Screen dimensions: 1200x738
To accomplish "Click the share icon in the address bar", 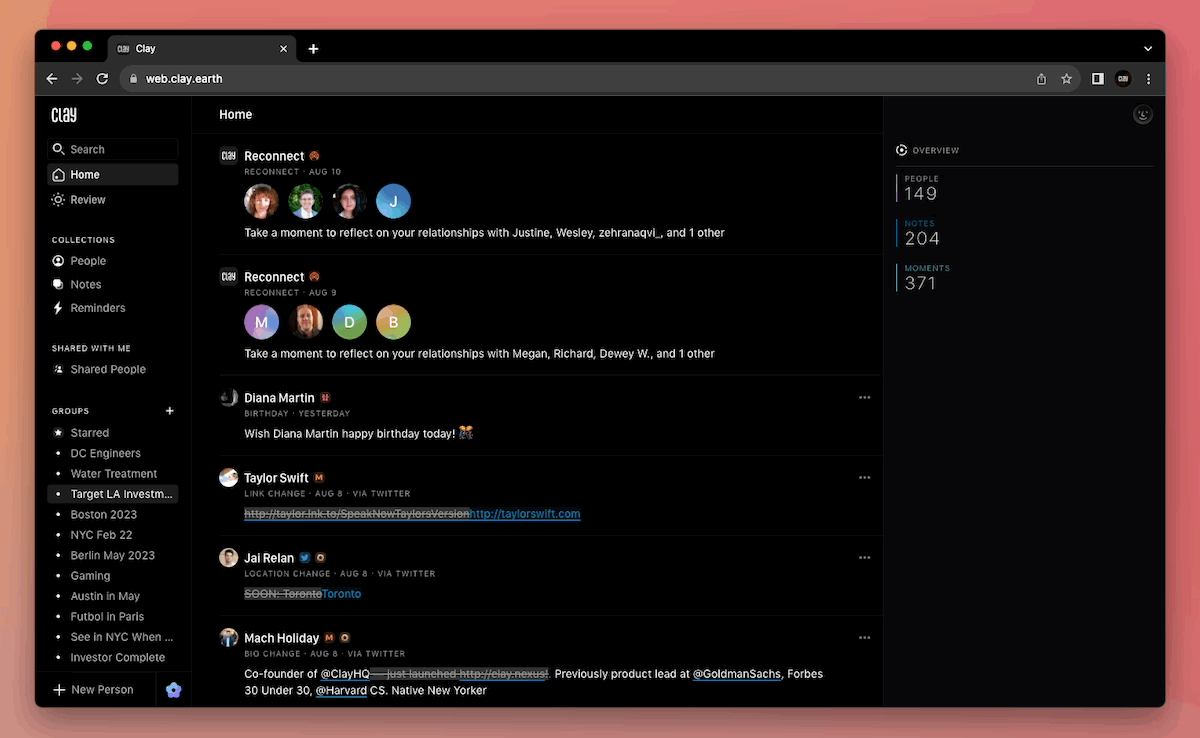I will (x=1041, y=78).
